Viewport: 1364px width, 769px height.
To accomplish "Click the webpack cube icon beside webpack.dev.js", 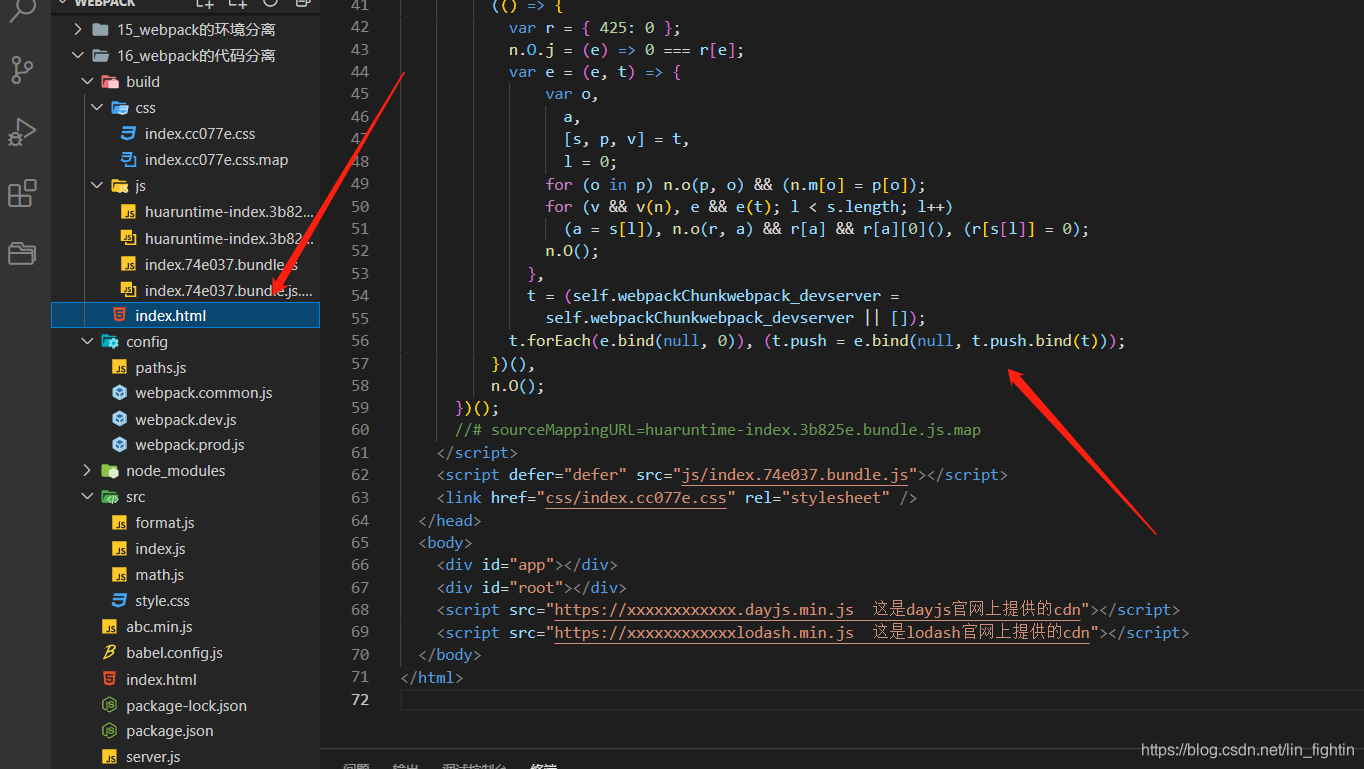I will [x=119, y=420].
